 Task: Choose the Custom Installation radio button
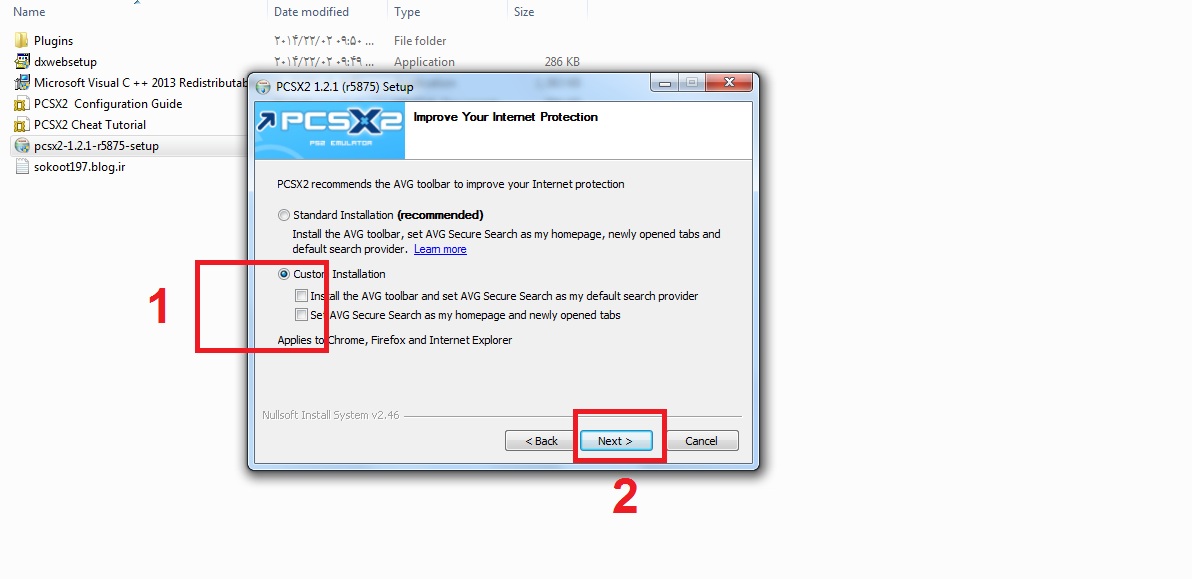coord(284,274)
